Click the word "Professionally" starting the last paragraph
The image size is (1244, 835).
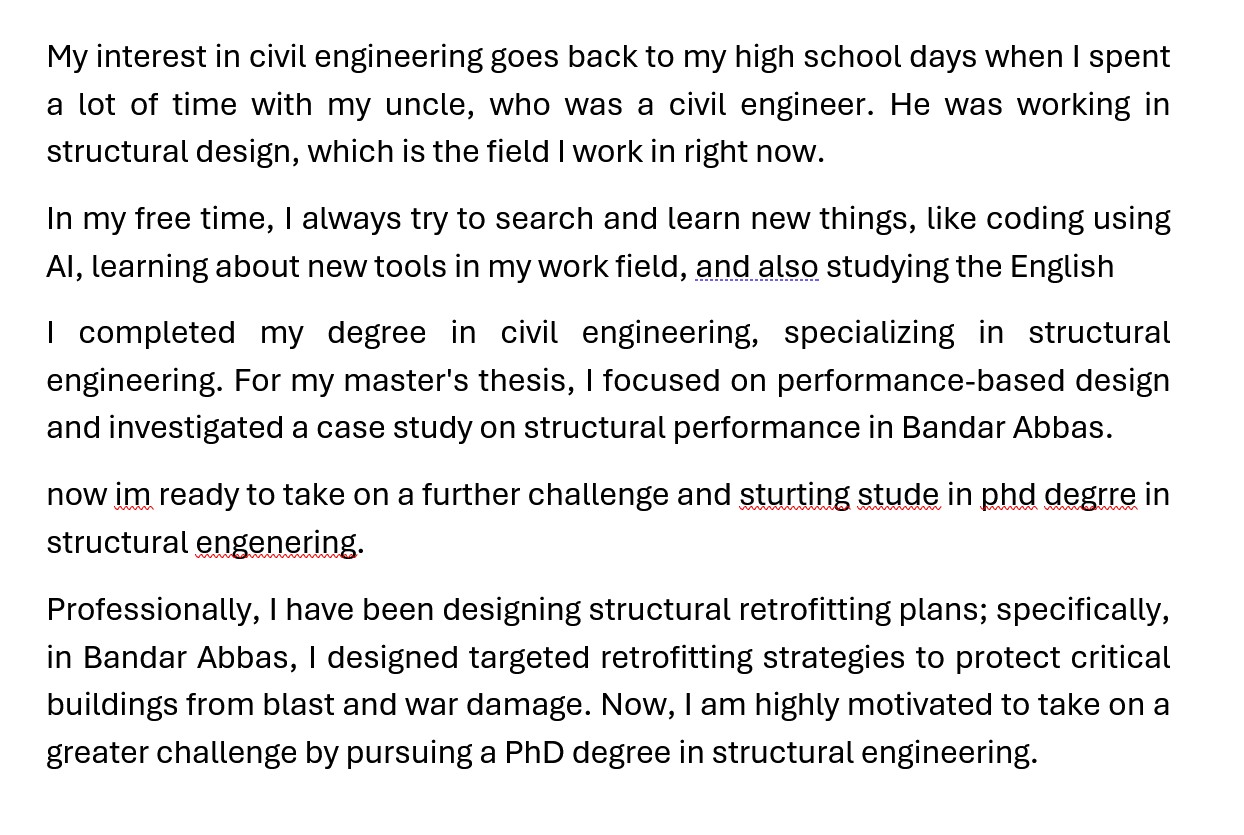(x=153, y=610)
